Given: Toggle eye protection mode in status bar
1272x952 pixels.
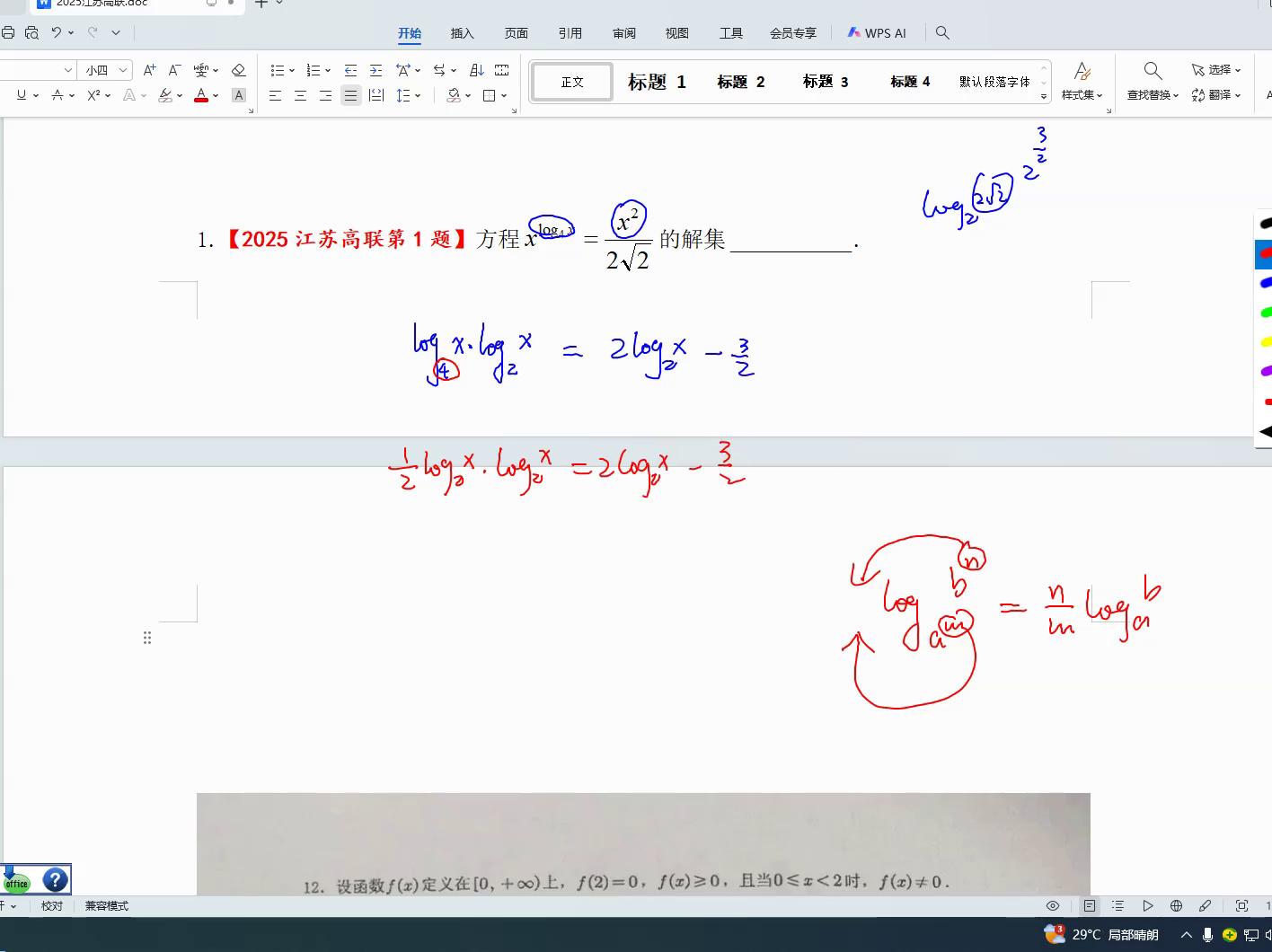Looking at the screenshot, I should [x=1053, y=906].
